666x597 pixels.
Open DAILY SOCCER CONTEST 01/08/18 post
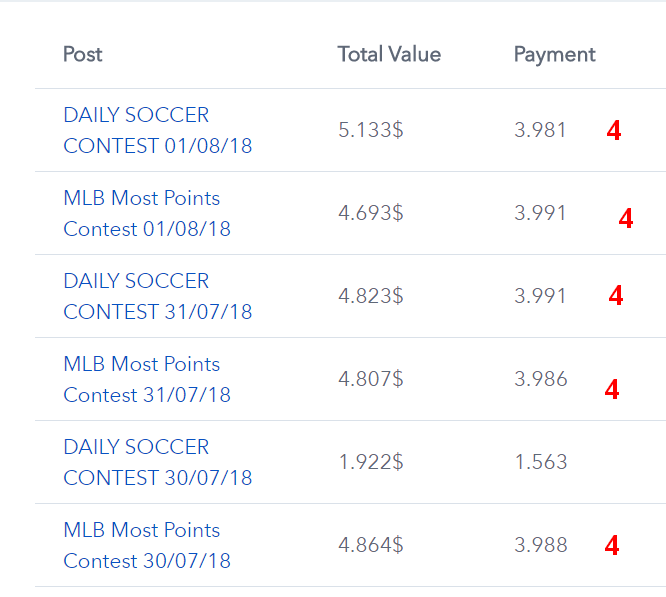point(158,130)
